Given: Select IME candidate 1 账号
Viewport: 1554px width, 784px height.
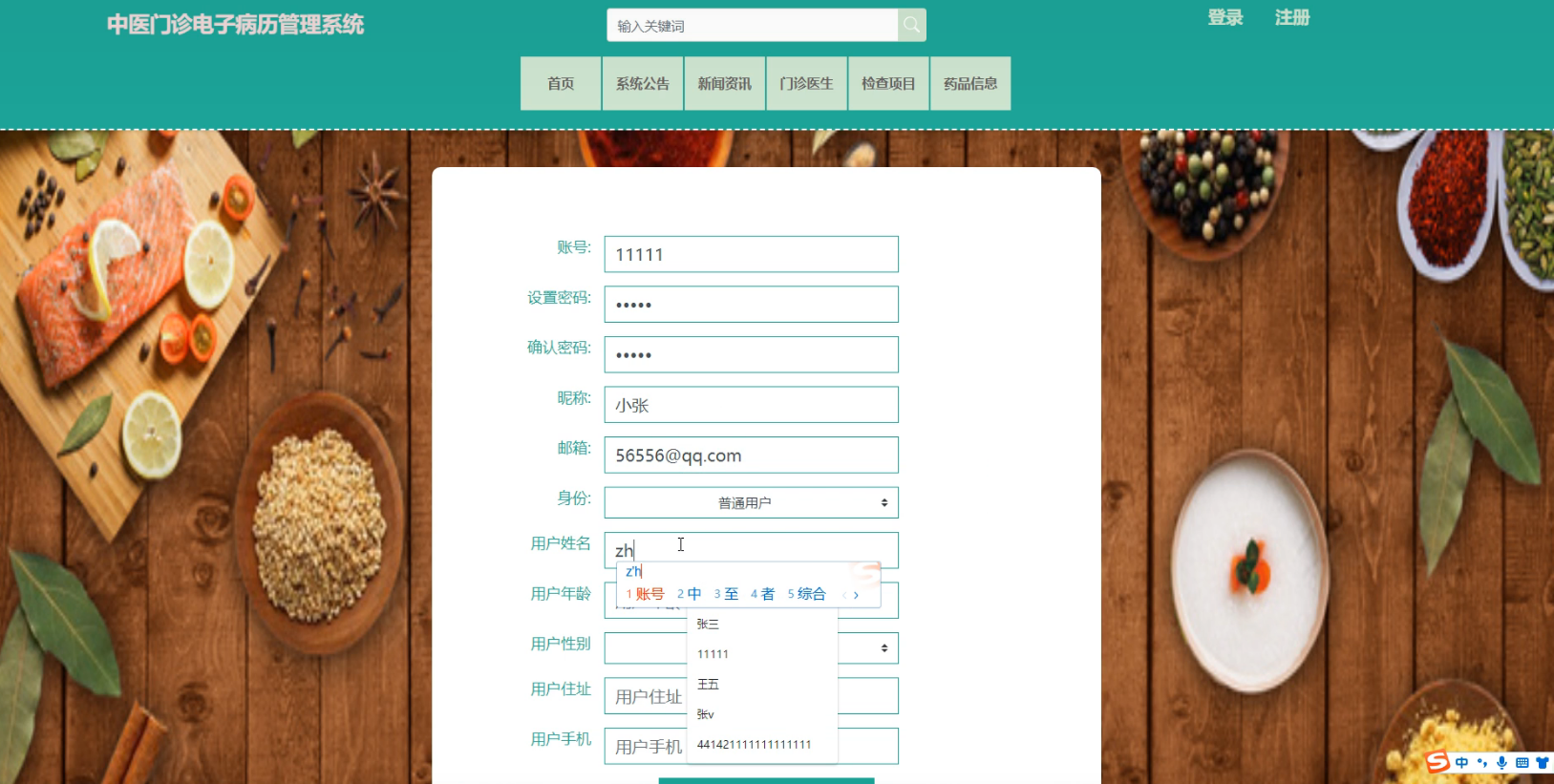Looking at the screenshot, I should tap(646, 594).
